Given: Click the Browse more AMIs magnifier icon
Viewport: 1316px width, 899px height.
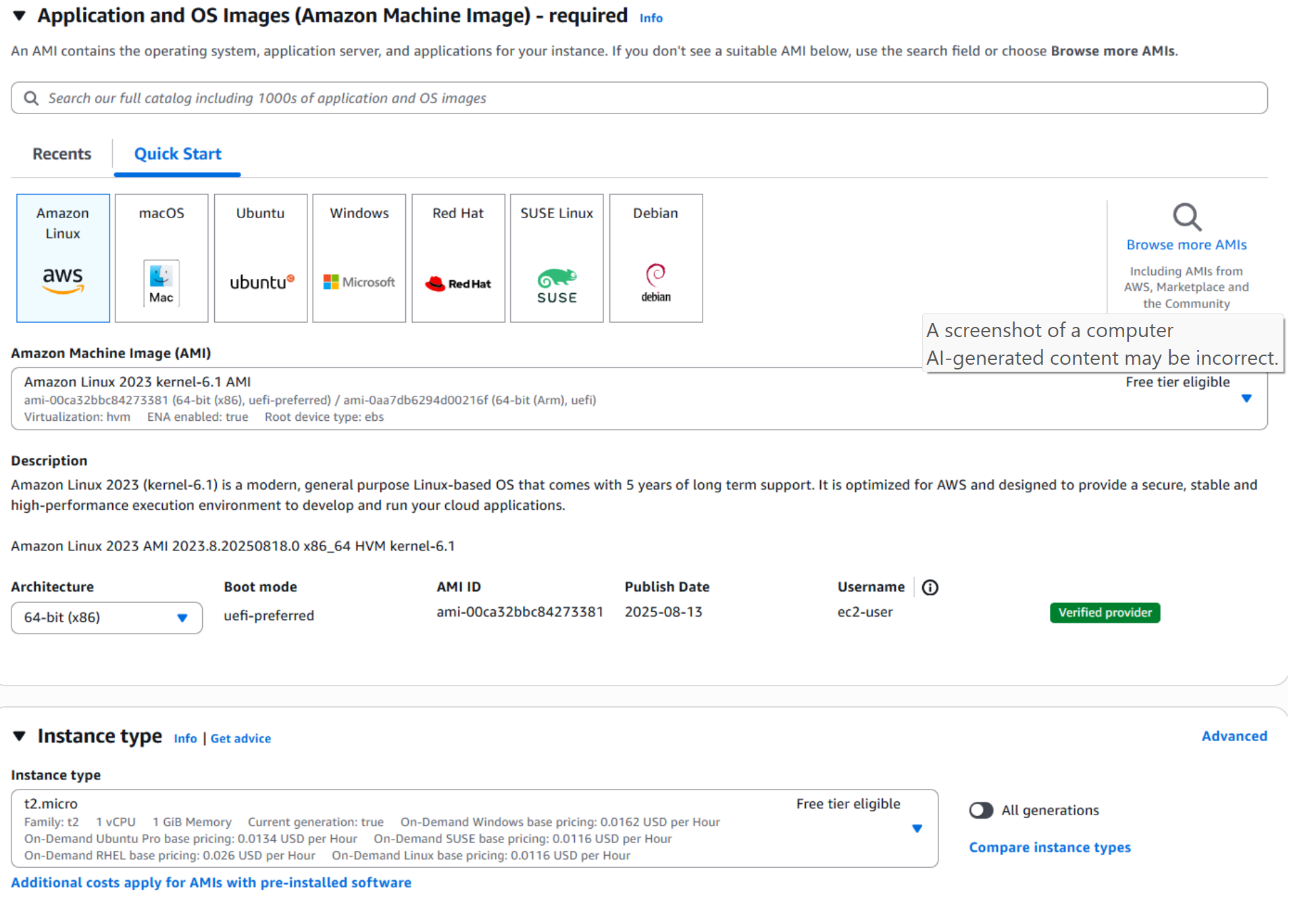Looking at the screenshot, I should coord(1186,217).
